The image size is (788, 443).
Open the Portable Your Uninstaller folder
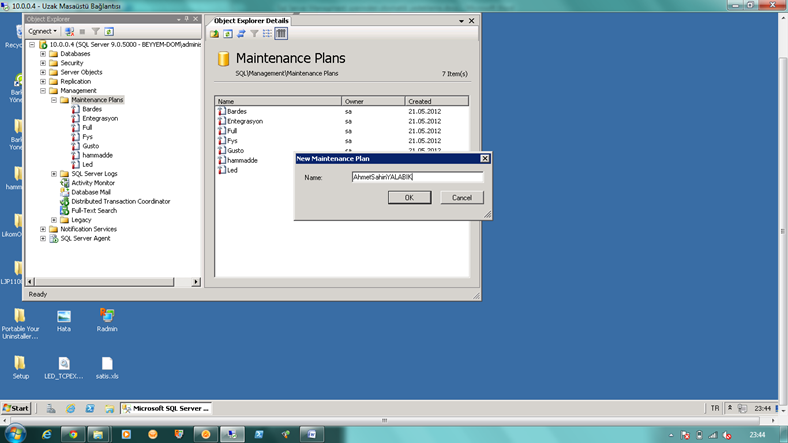[20, 324]
